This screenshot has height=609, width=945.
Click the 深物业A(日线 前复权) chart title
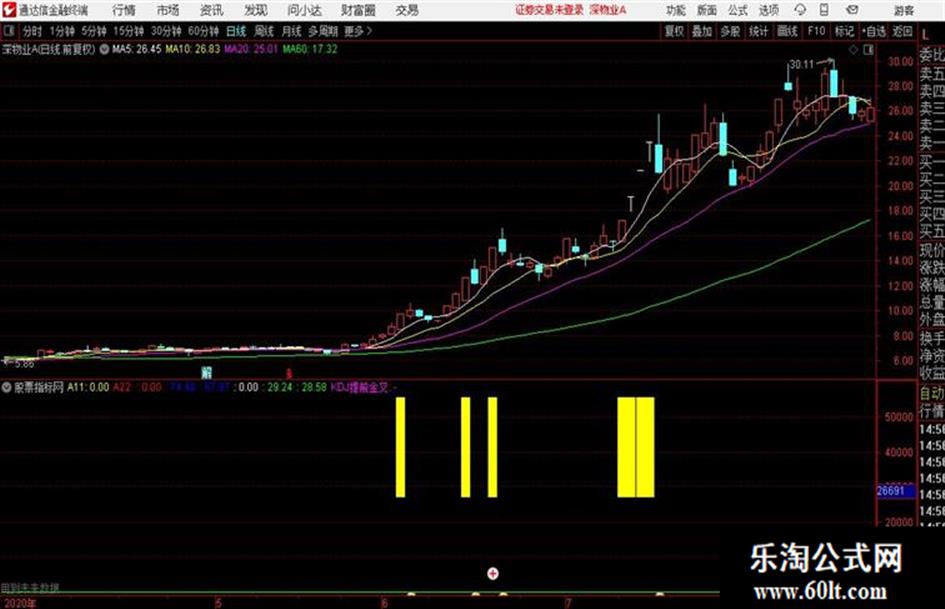pyautogui.click(x=49, y=49)
